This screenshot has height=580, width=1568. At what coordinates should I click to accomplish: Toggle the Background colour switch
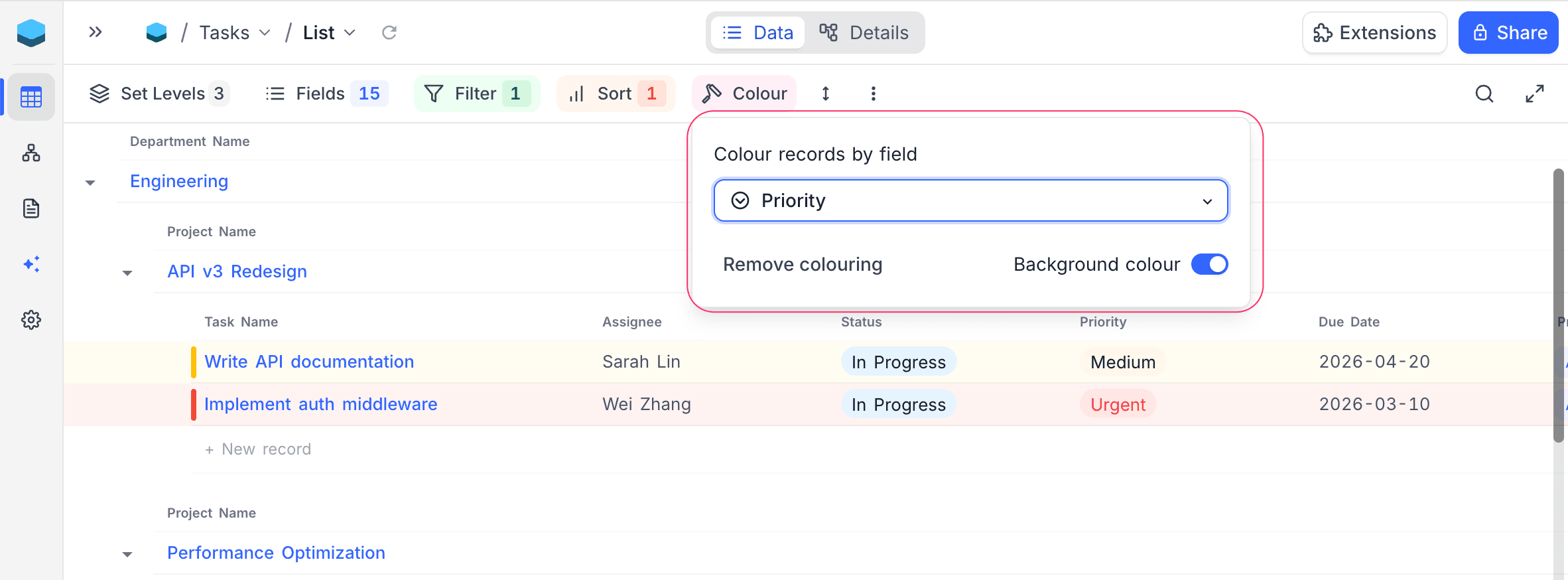[1209, 264]
